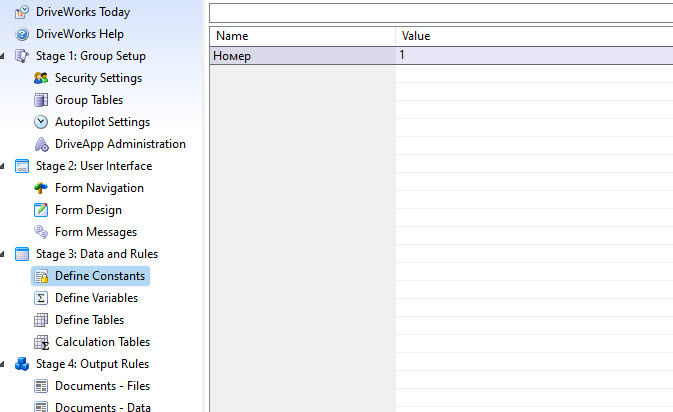This screenshot has width=673, height=412.
Task: Click the Security Settings users icon
Action: coord(41,78)
